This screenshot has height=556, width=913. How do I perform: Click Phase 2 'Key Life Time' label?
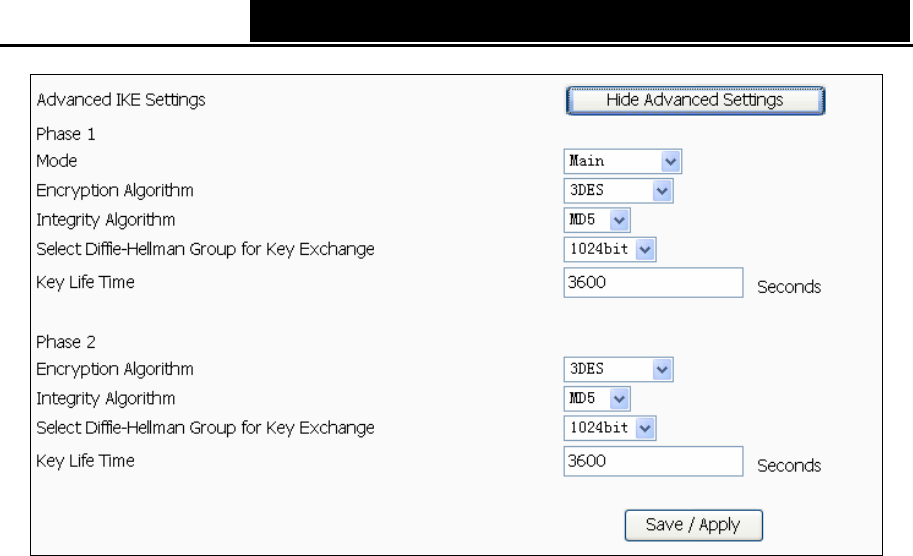(85, 461)
